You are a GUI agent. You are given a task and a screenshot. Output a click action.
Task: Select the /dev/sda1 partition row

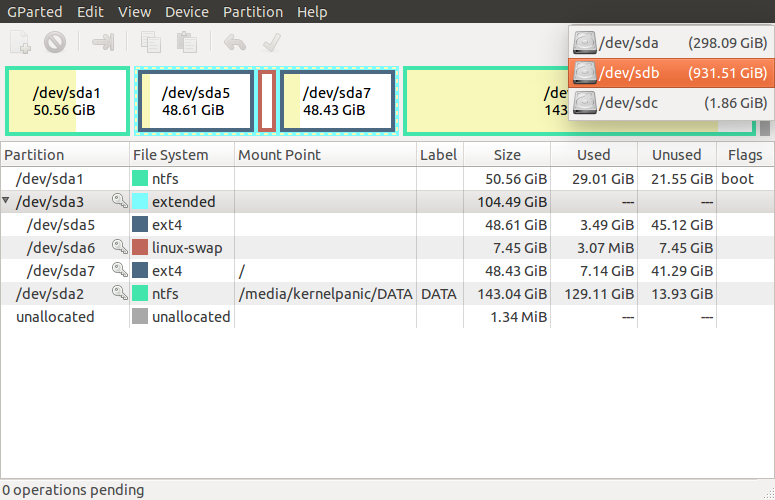388,178
